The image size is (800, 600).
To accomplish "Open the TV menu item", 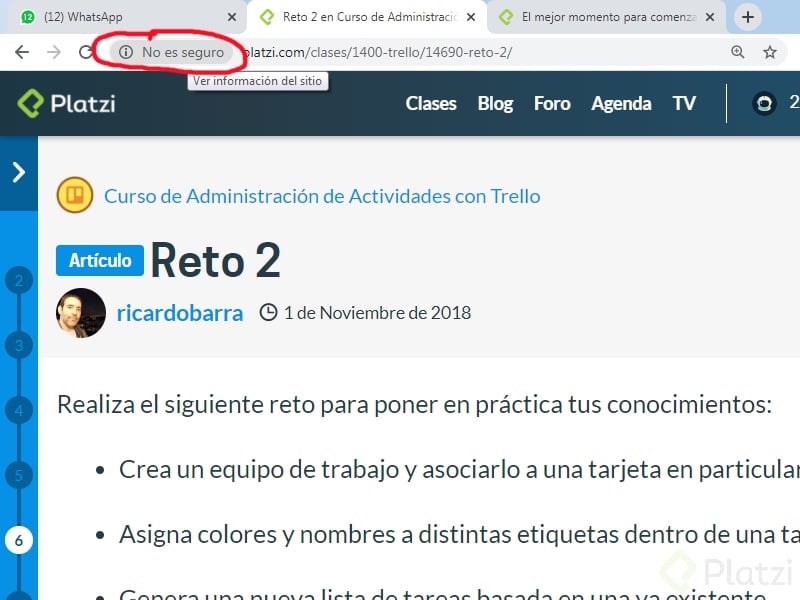I will coord(684,104).
